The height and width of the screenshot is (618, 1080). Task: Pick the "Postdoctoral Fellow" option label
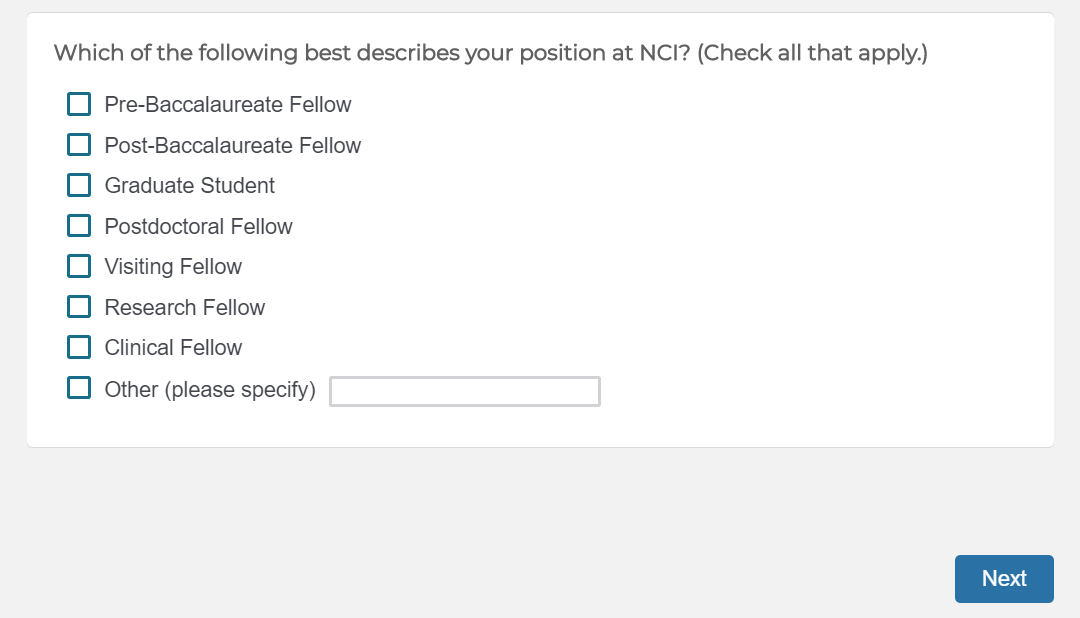[x=199, y=227]
